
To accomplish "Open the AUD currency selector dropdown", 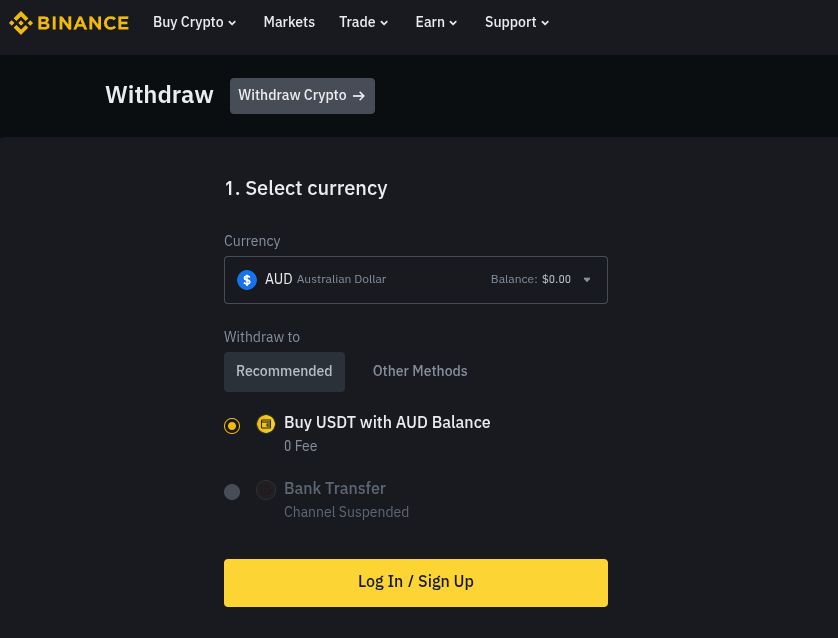I will click(x=415, y=280).
